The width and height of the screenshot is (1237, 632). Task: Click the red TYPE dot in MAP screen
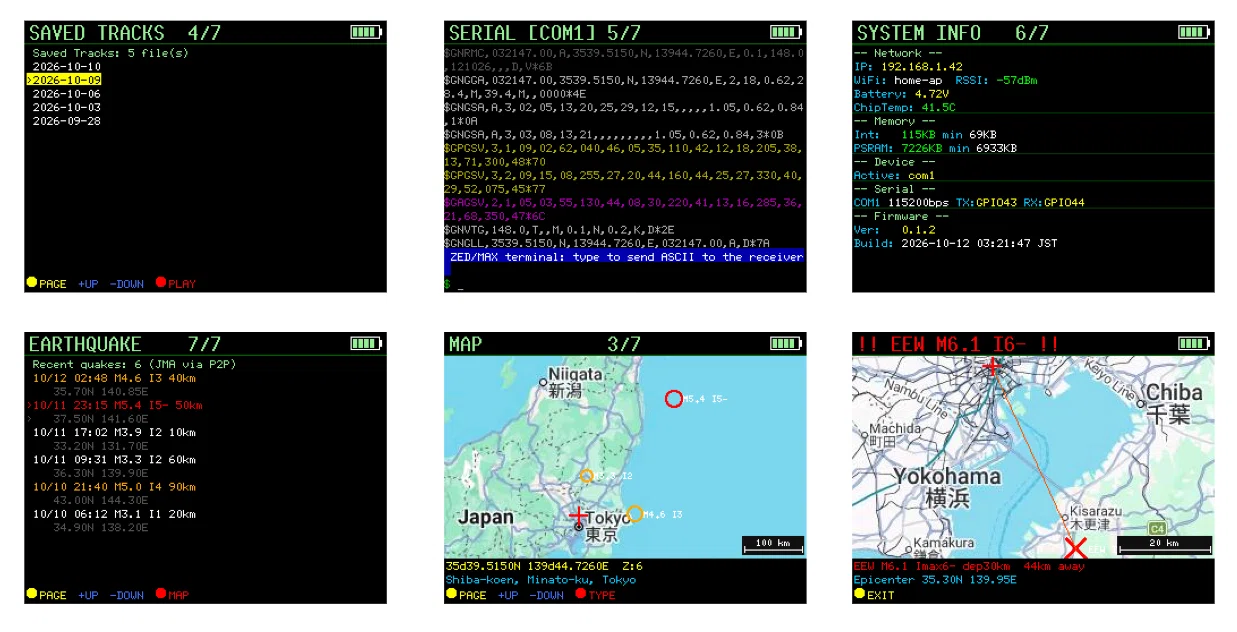pos(580,594)
